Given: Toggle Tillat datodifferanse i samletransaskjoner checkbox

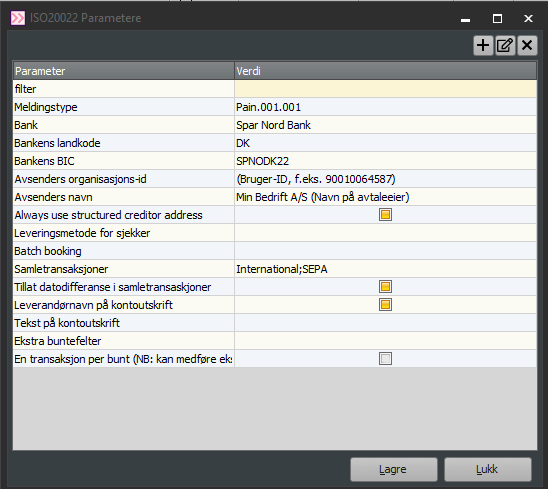Looking at the screenshot, I should point(385,287).
